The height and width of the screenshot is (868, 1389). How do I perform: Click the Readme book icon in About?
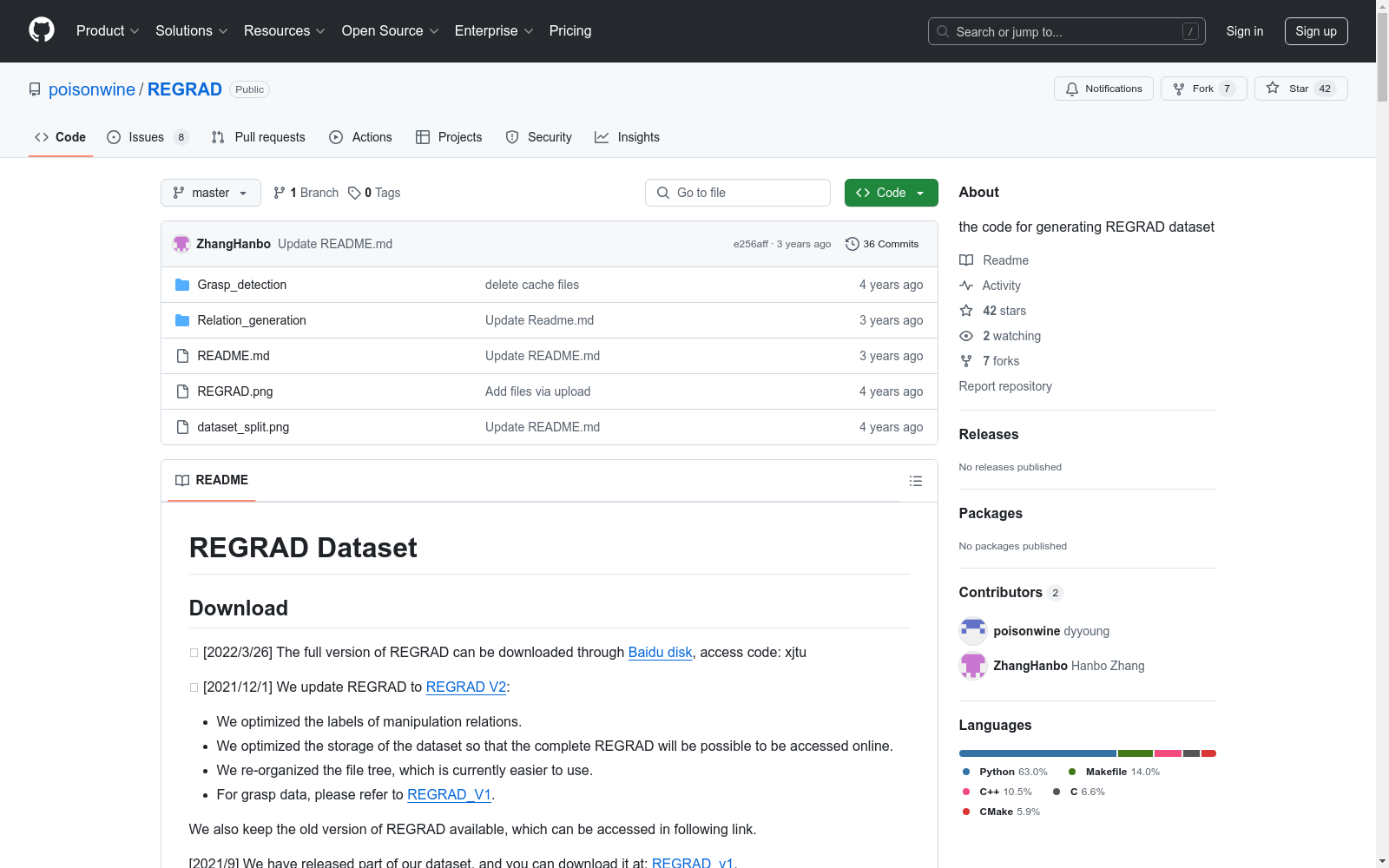pyautogui.click(x=966, y=260)
